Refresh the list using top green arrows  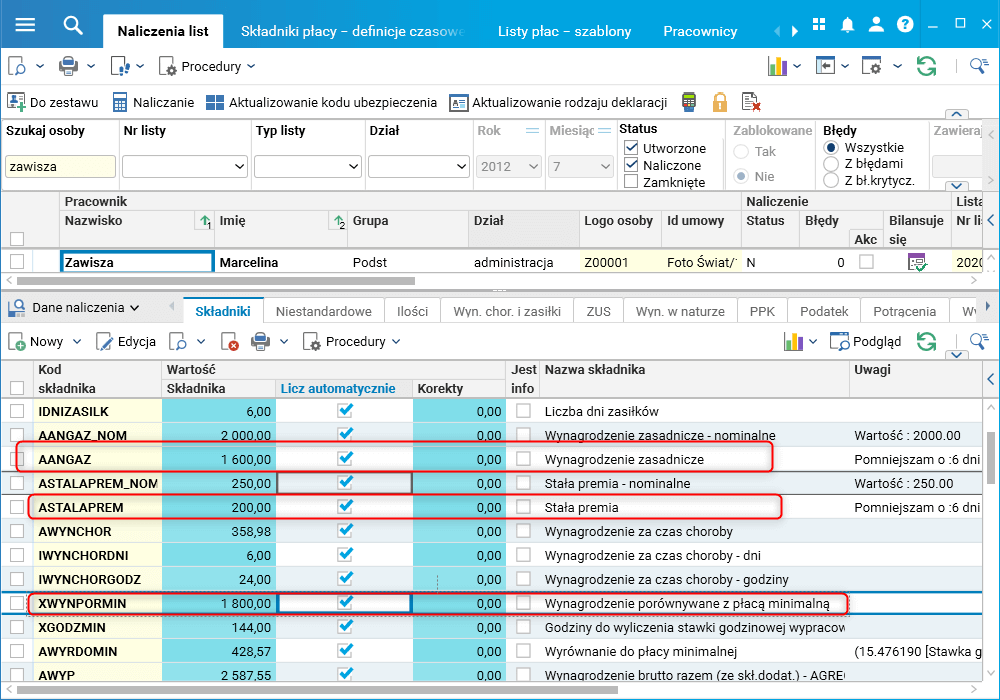point(927,66)
